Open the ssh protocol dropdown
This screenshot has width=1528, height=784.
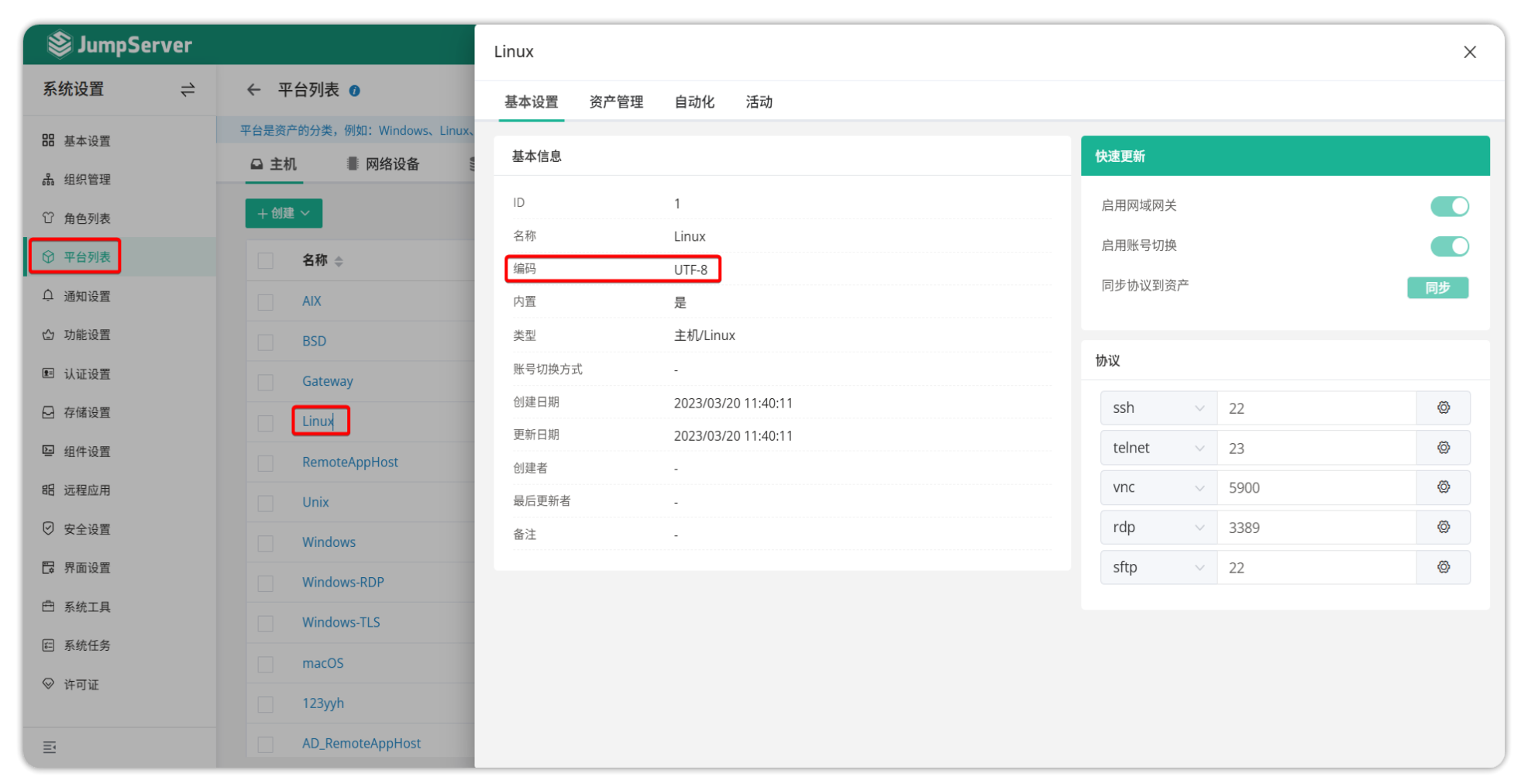pyautogui.click(x=1158, y=408)
